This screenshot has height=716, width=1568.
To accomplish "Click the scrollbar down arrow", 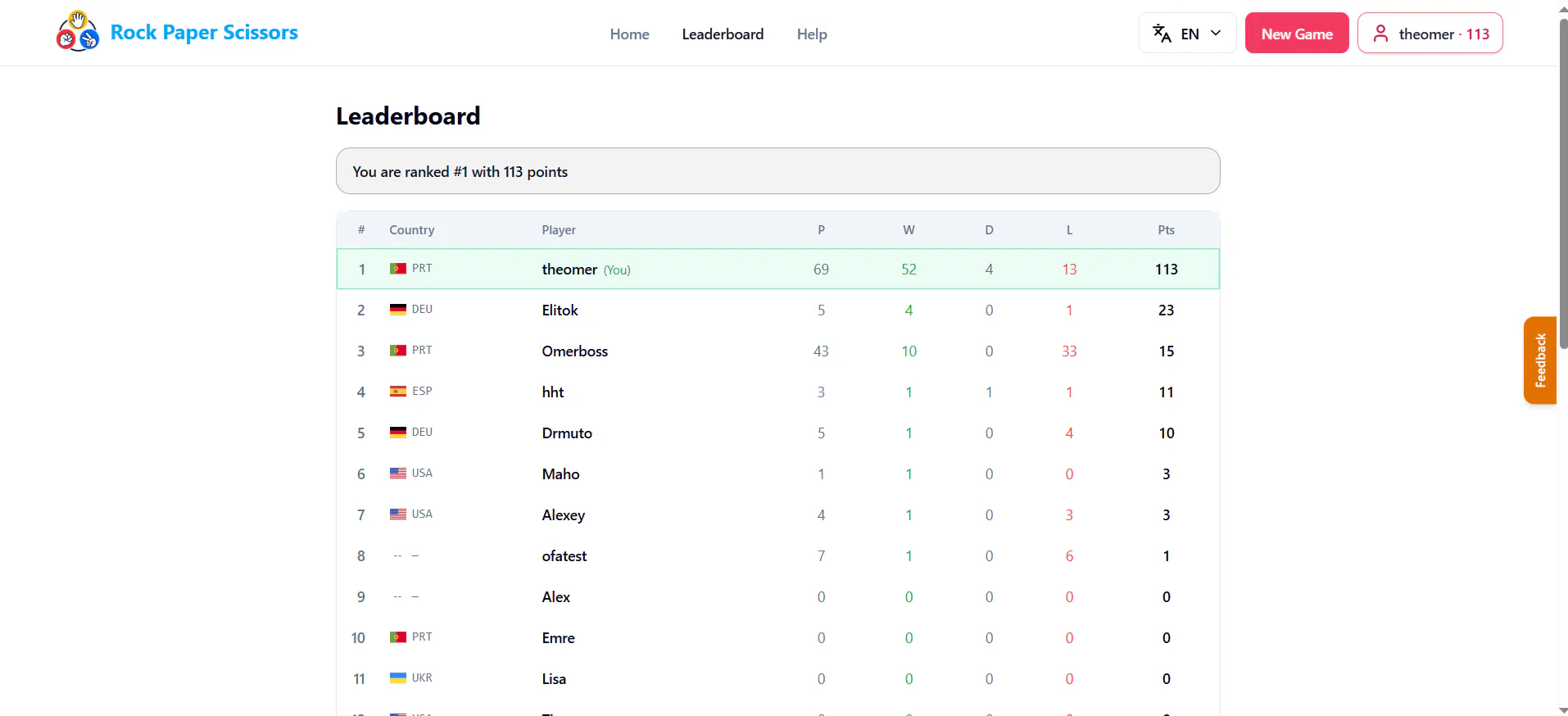I will pos(1562,709).
